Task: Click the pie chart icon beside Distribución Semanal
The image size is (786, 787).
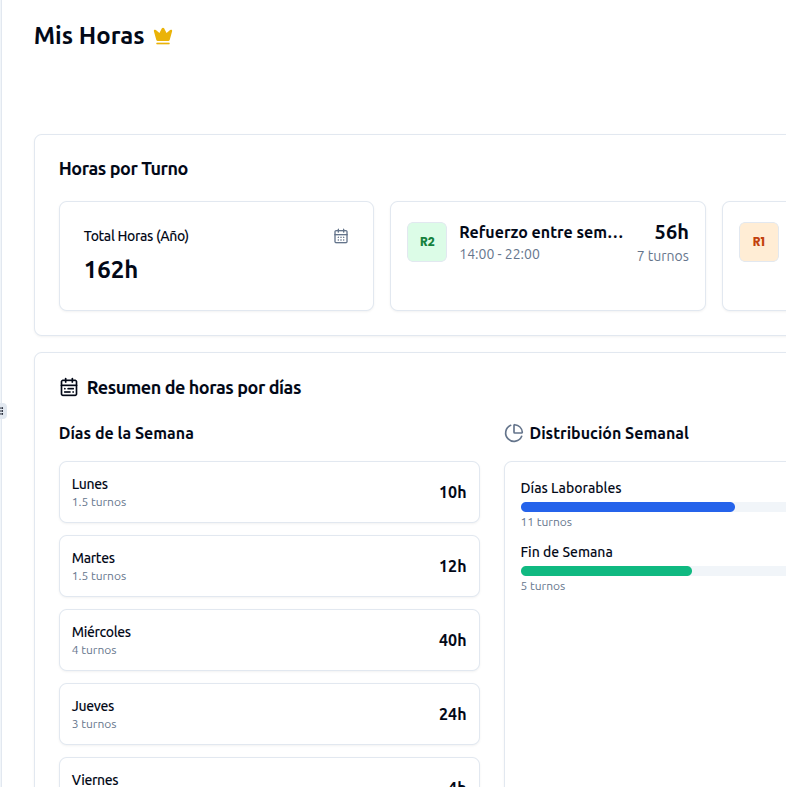Action: point(514,433)
